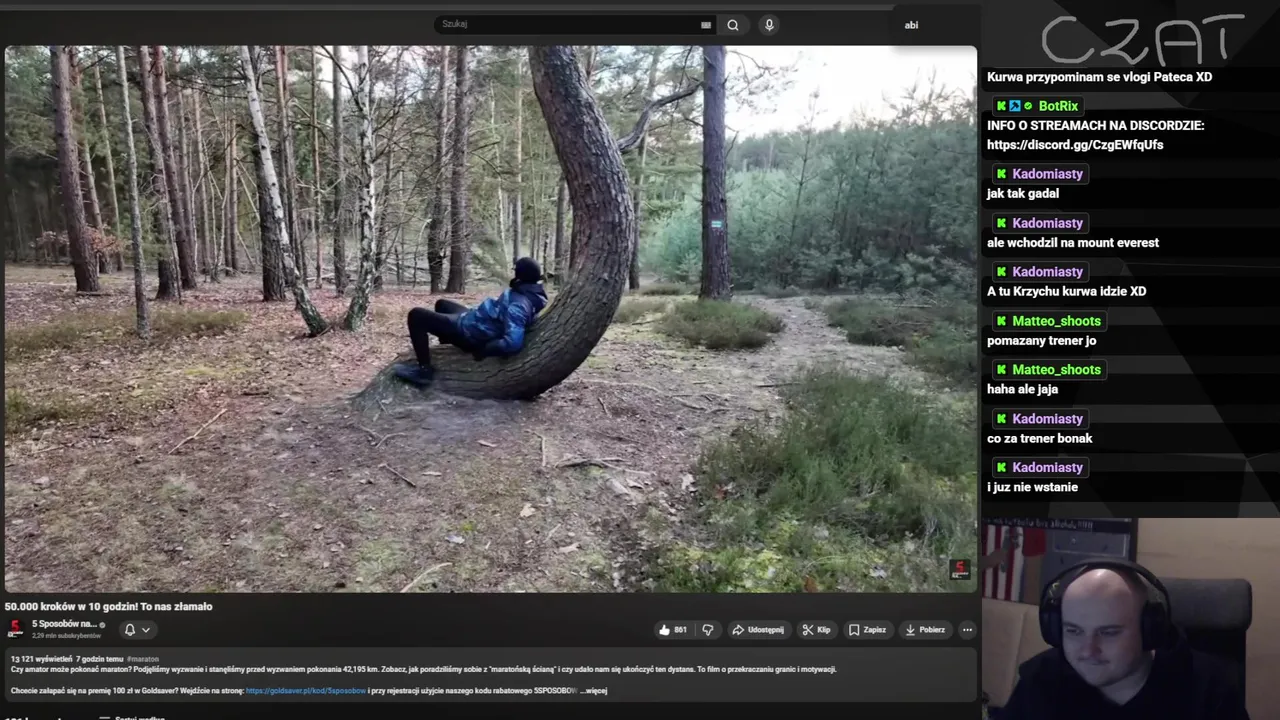The image size is (1280, 720).
Task: Click BotRix username in chat
Action: (x=1058, y=106)
